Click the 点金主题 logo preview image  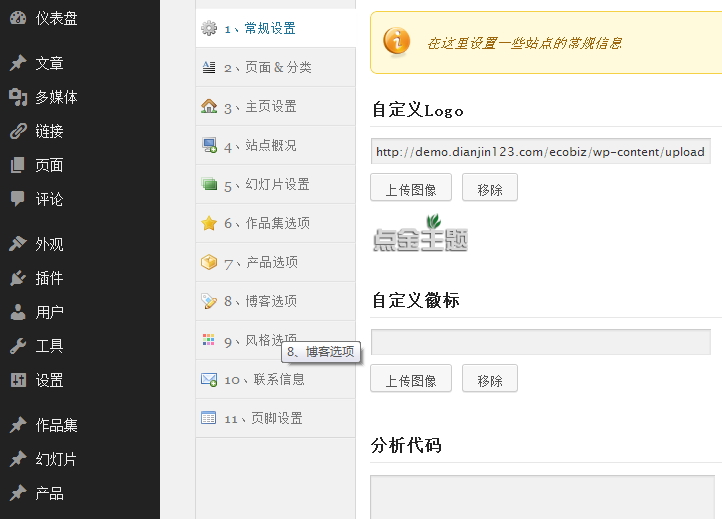point(420,233)
